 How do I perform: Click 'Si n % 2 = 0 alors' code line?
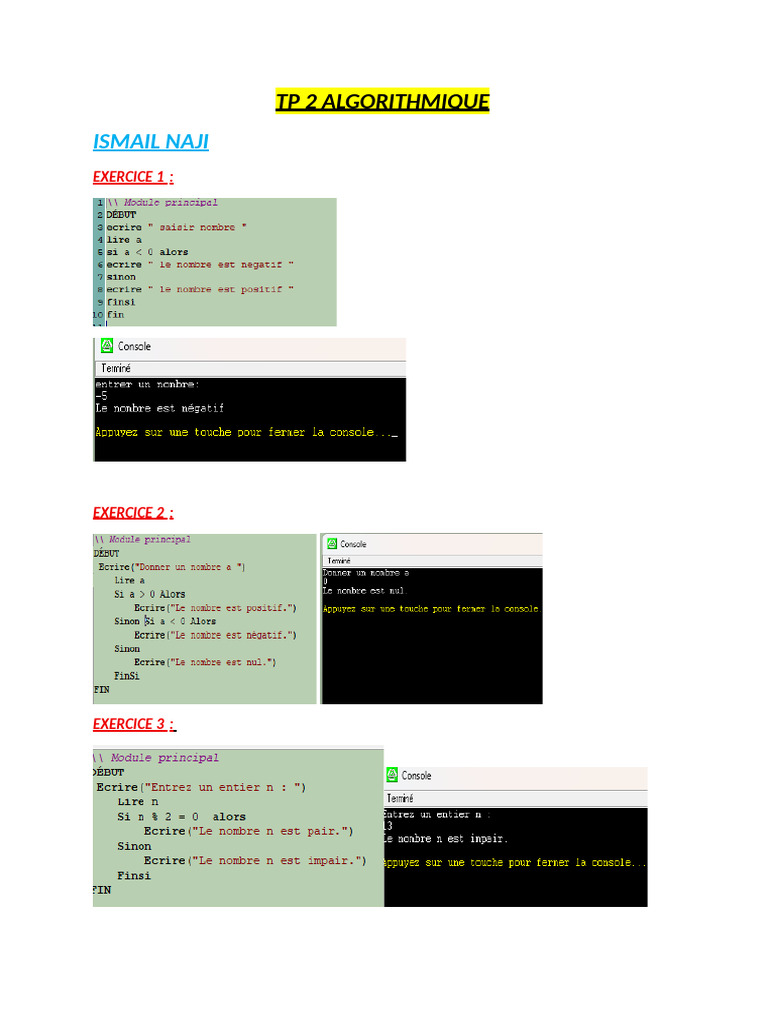pyautogui.click(x=182, y=816)
